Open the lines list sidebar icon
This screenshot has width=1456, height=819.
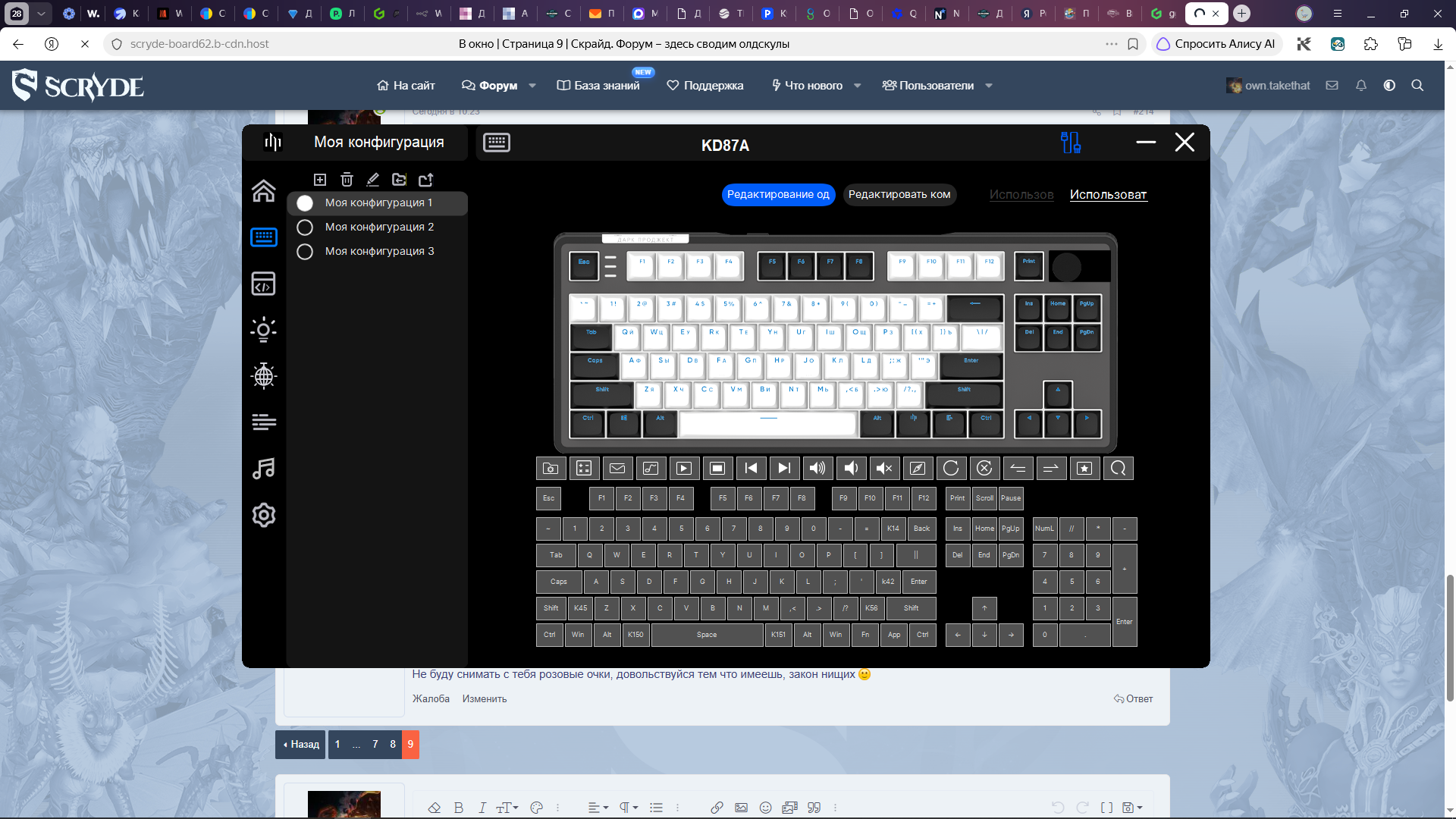(x=264, y=422)
